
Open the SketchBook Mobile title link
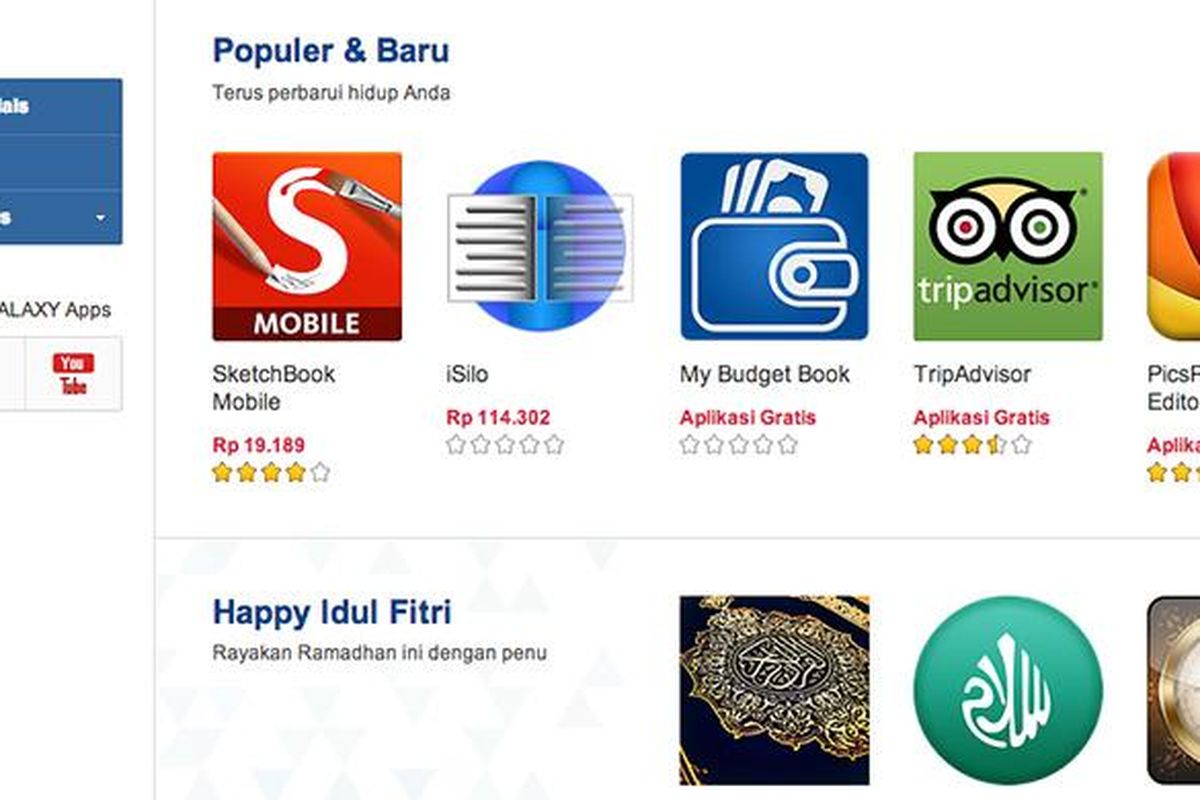click(274, 388)
